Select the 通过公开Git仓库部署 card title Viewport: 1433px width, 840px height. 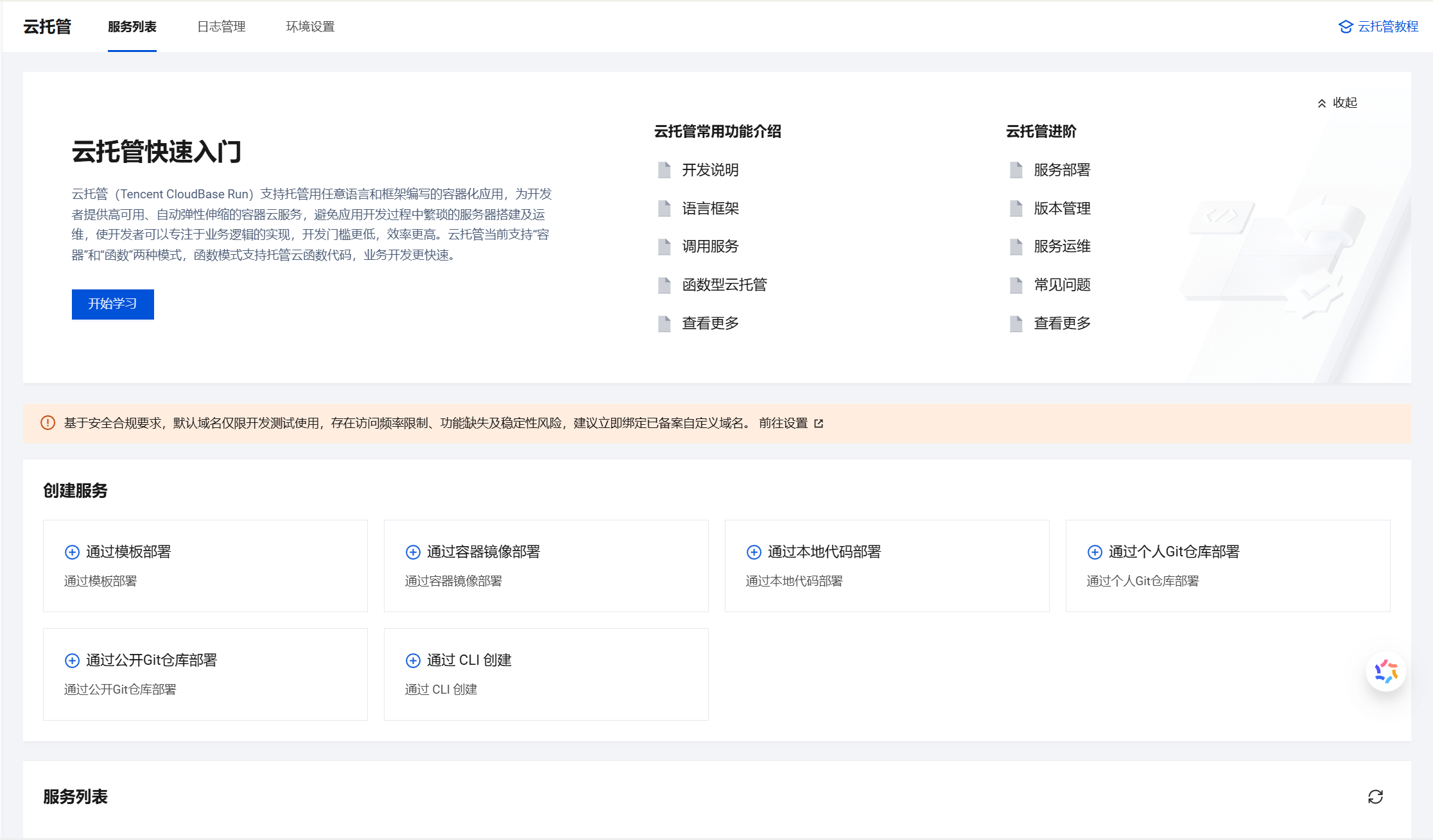click(x=152, y=660)
